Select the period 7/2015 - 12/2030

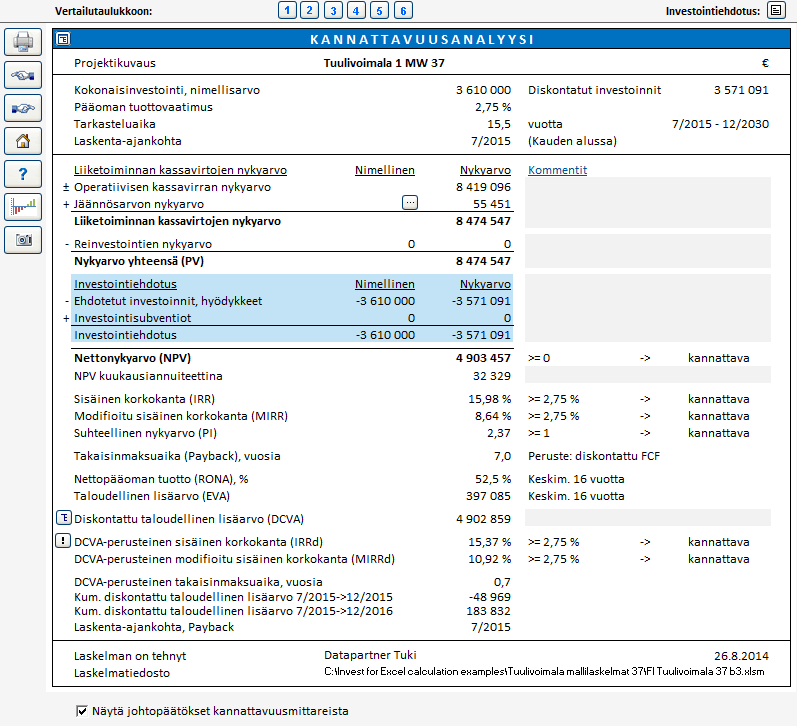720,124
